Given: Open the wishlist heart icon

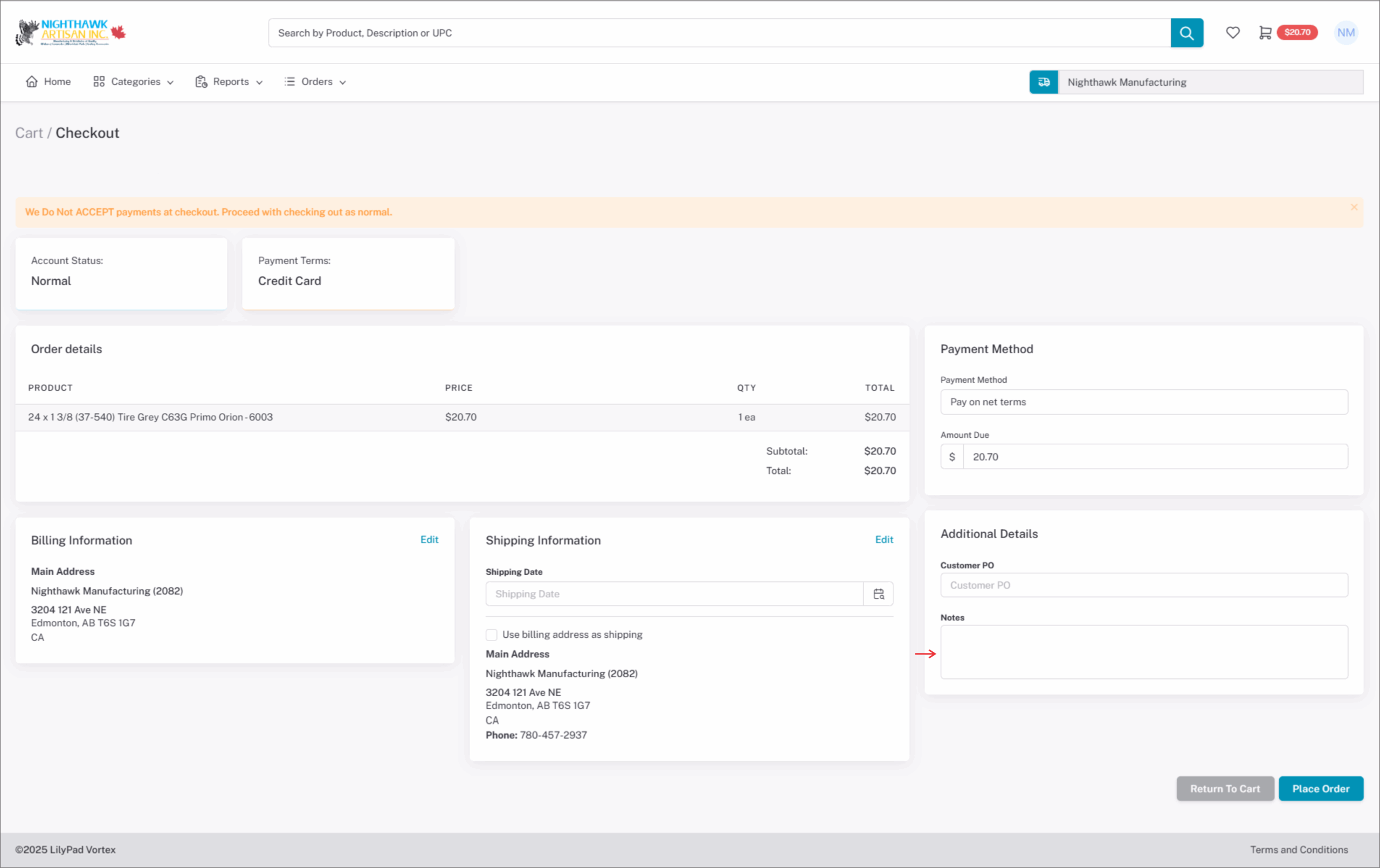Looking at the screenshot, I should pos(1233,33).
